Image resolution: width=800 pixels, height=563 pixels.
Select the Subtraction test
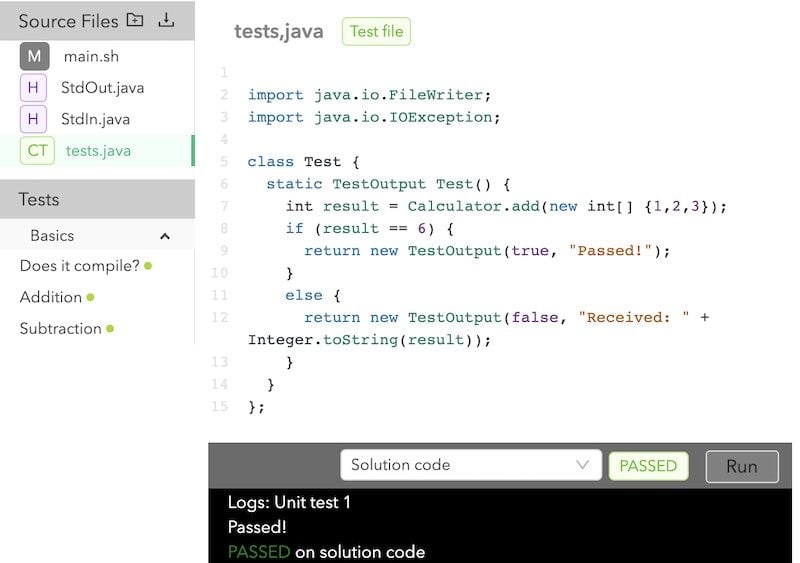(x=60, y=328)
